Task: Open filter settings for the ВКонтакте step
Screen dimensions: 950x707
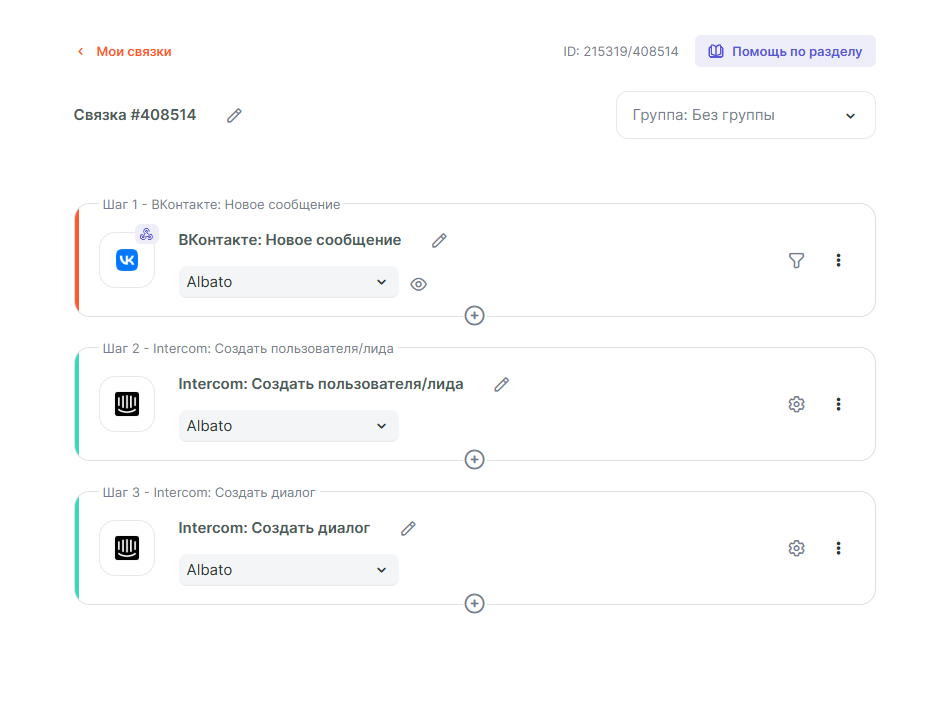Action: pos(796,261)
